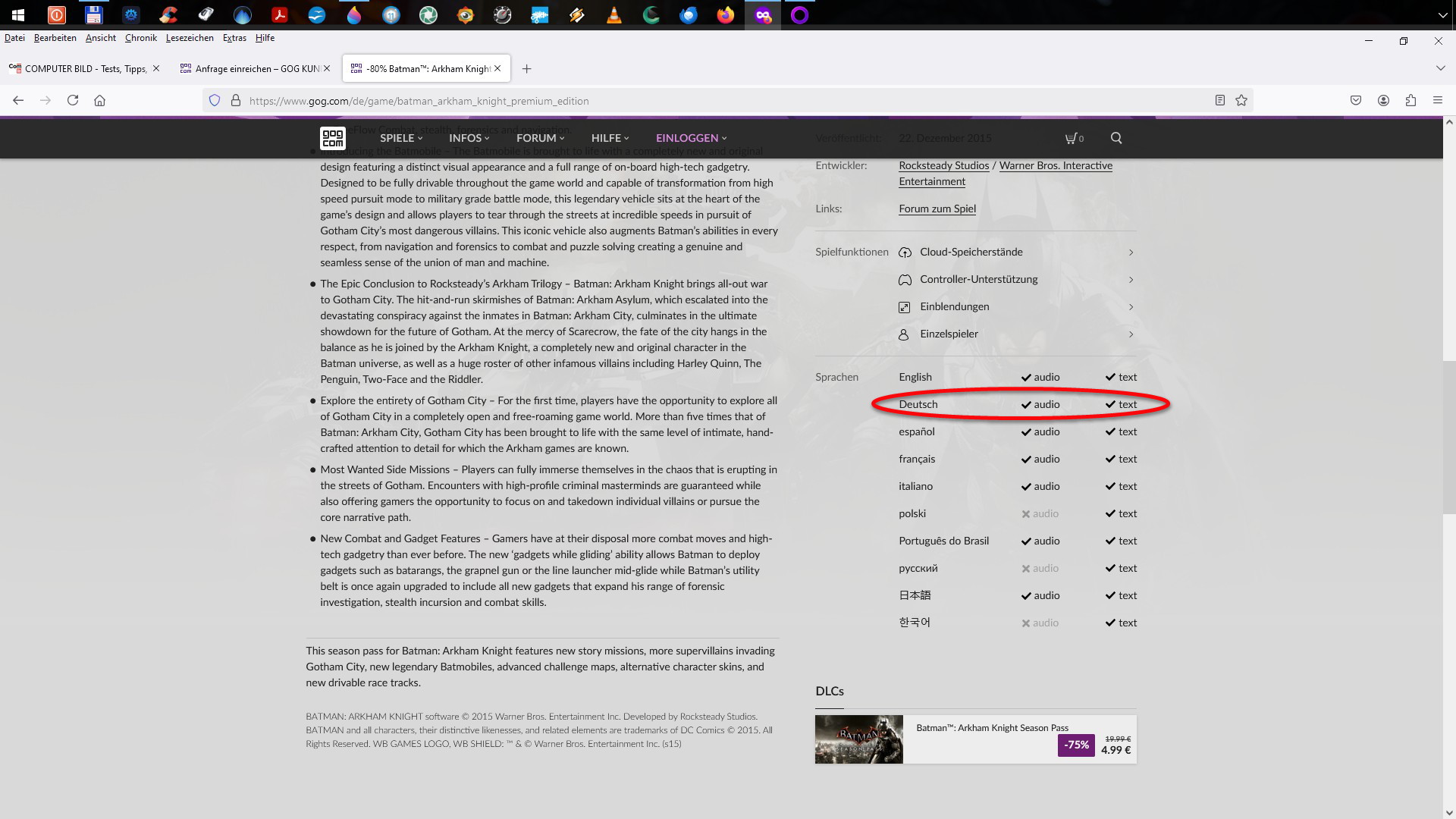Open the red power-button taskbar app

[x=56, y=14]
